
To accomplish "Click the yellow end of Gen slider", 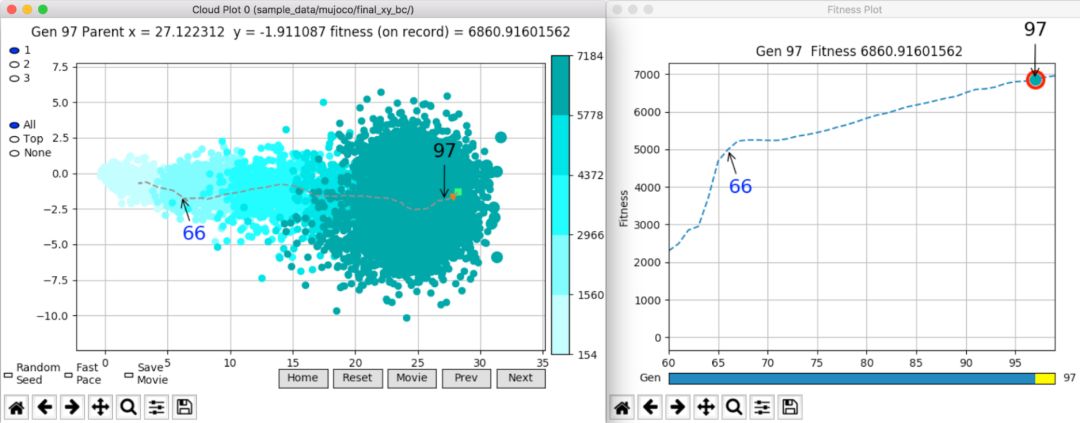I will [1045, 379].
